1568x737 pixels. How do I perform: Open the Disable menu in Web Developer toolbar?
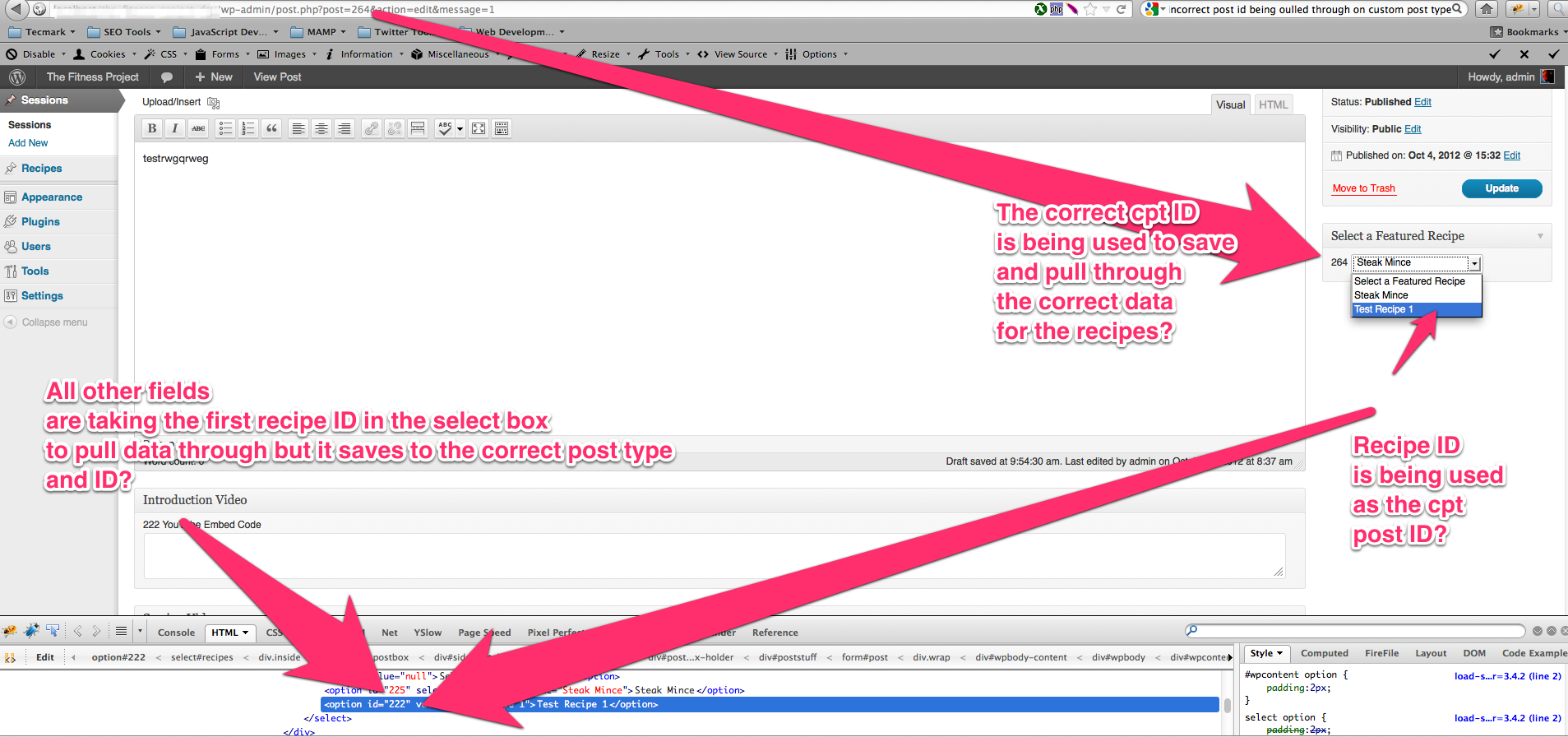click(36, 54)
